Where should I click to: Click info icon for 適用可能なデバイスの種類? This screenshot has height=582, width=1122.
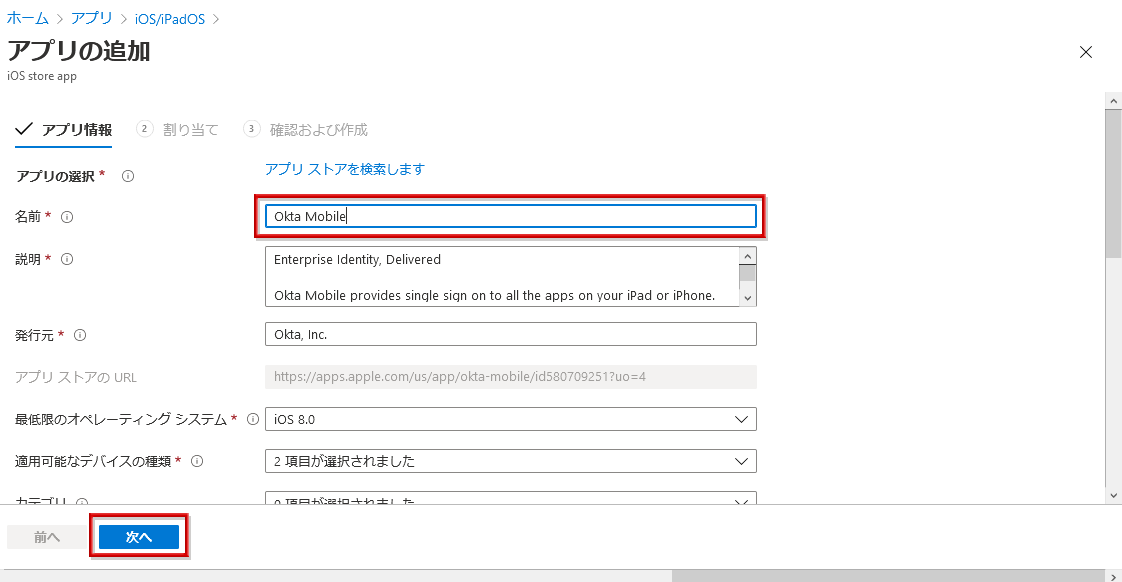point(197,461)
